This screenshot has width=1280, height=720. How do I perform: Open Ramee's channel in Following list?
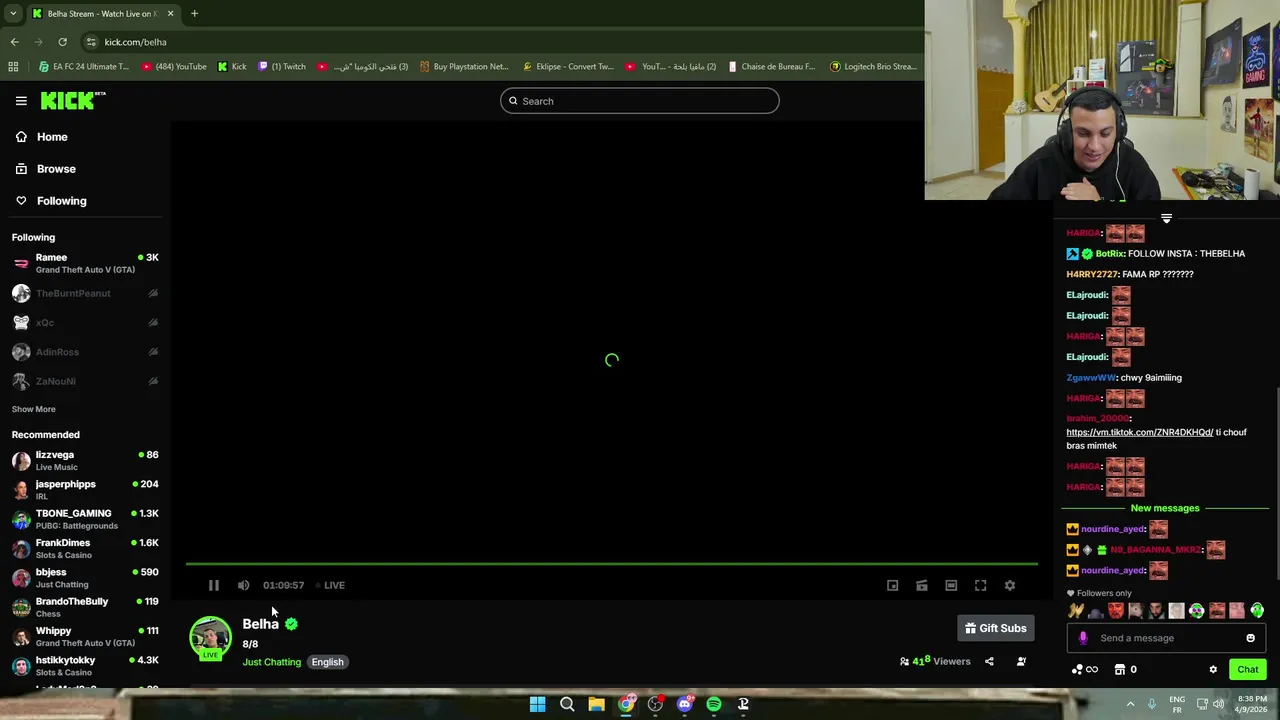85,263
